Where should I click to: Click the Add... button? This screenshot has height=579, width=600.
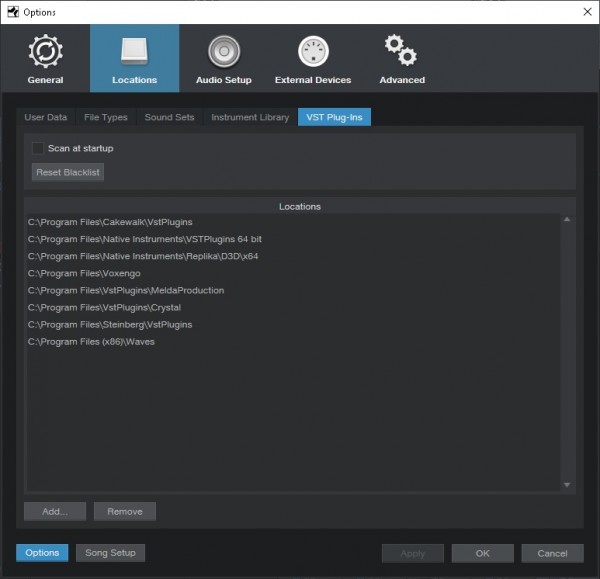coord(55,511)
